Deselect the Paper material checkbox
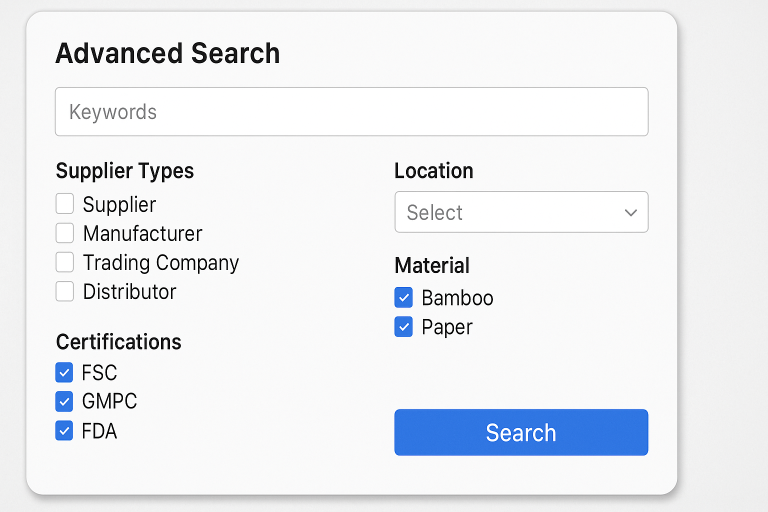 [404, 327]
